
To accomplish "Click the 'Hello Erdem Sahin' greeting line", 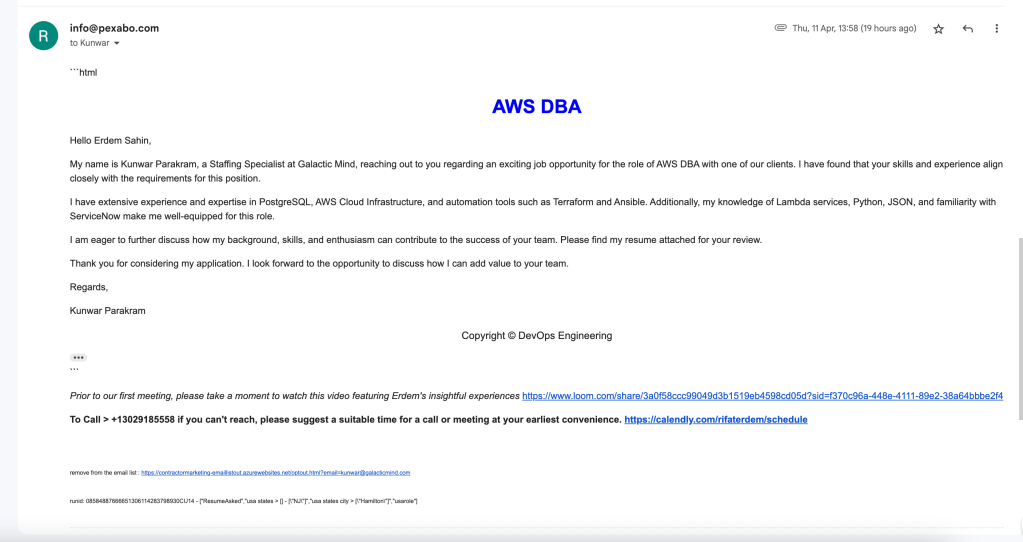I will (x=110, y=140).
